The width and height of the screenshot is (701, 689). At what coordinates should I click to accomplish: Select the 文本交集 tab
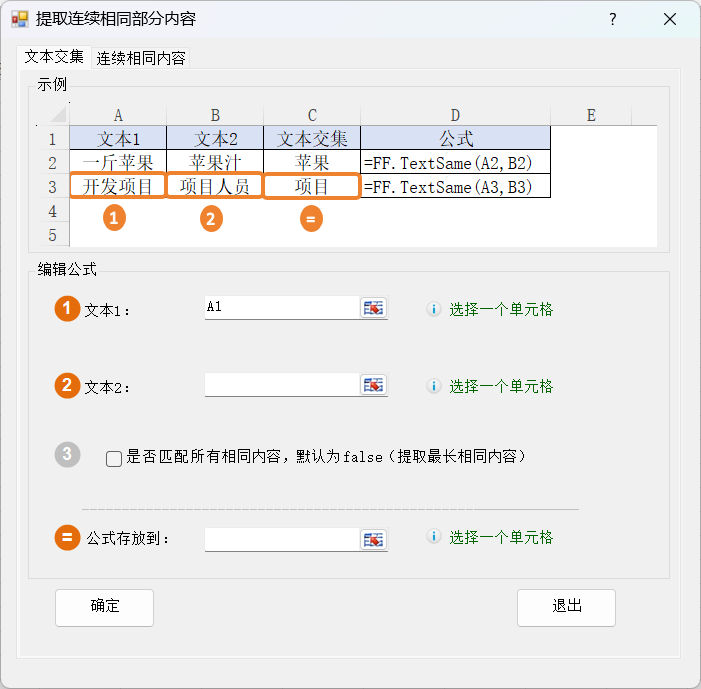54,57
